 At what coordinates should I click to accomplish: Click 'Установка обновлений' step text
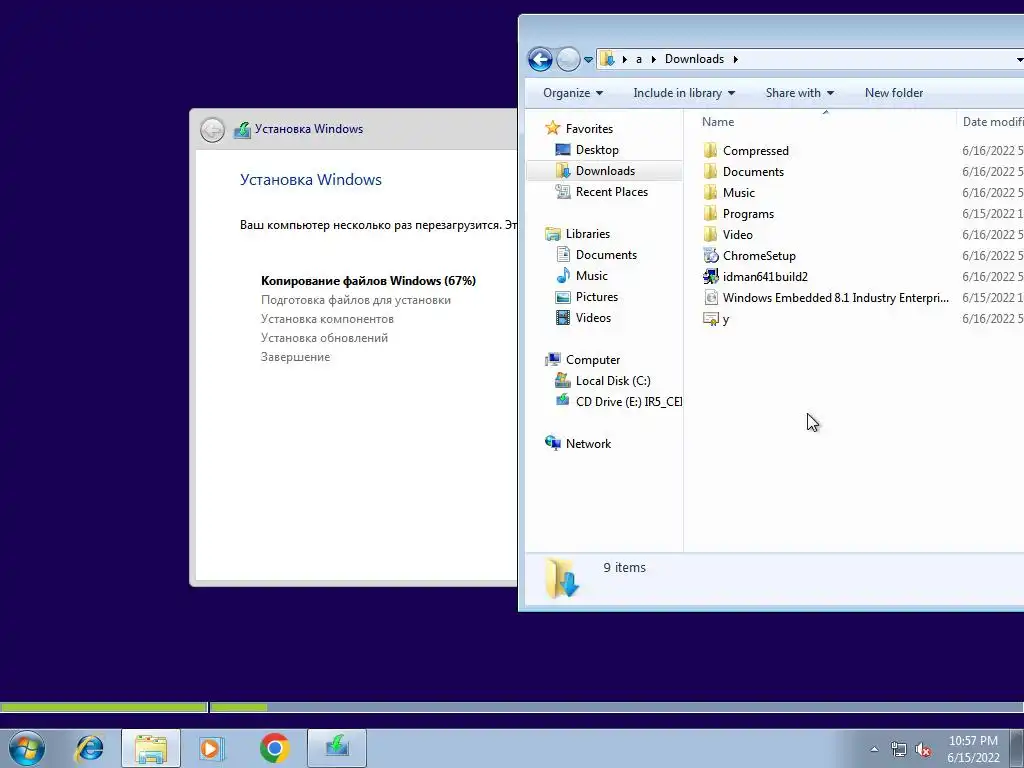point(325,338)
